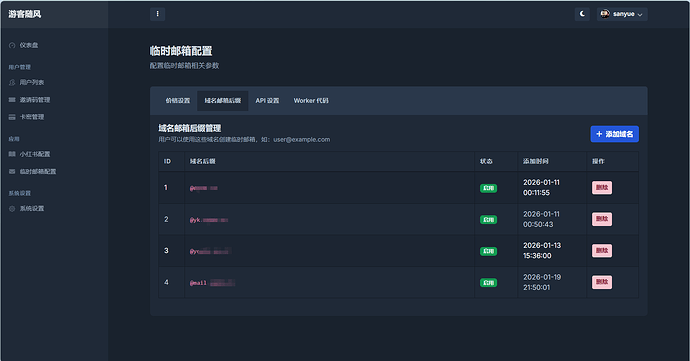Click the 卡密管理 card icon
Screen dimensions: 690x361
12,117
